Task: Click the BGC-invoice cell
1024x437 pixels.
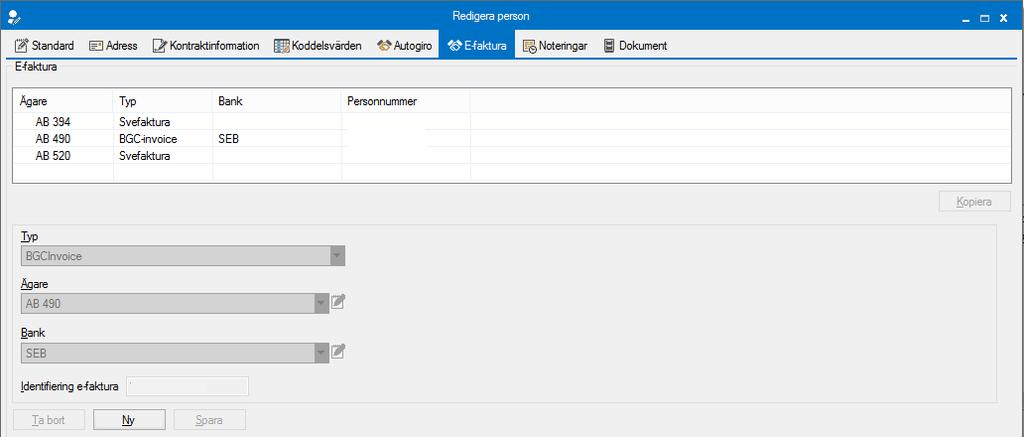Action: click(163, 138)
